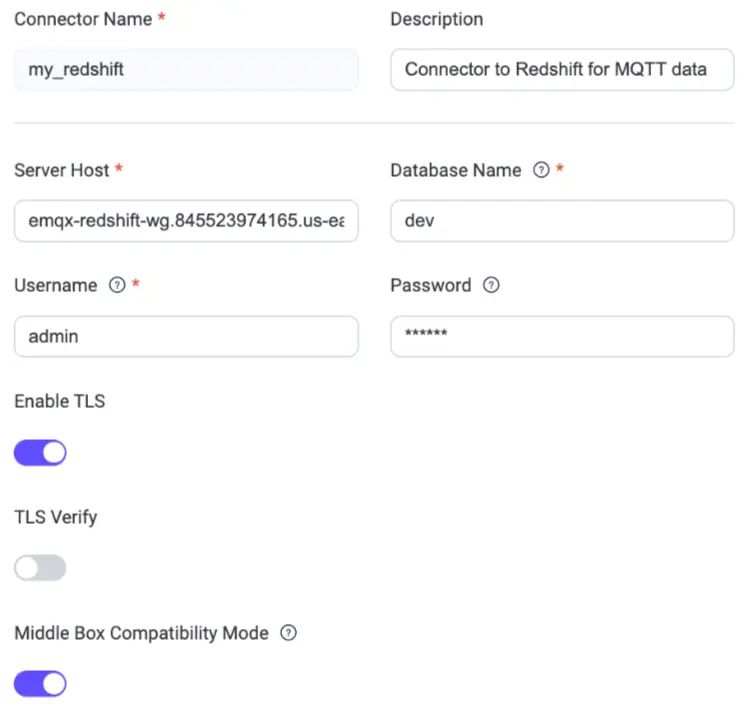
Task: Click the Password label text
Action: (x=430, y=285)
